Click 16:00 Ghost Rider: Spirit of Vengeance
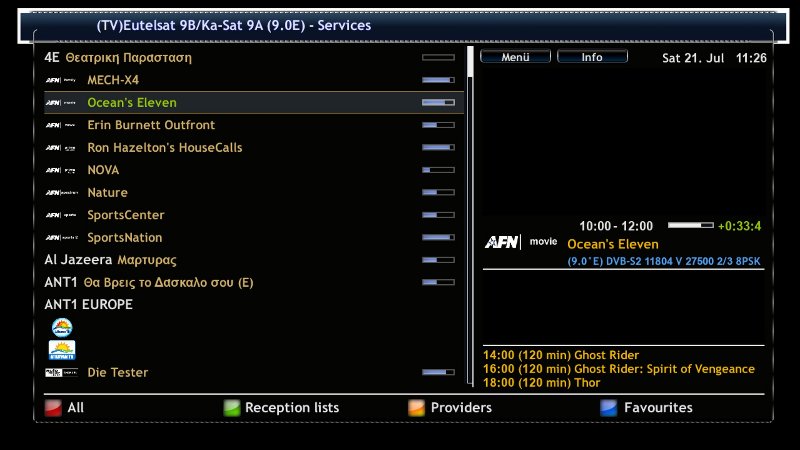This screenshot has height=450, width=800. pos(618,369)
